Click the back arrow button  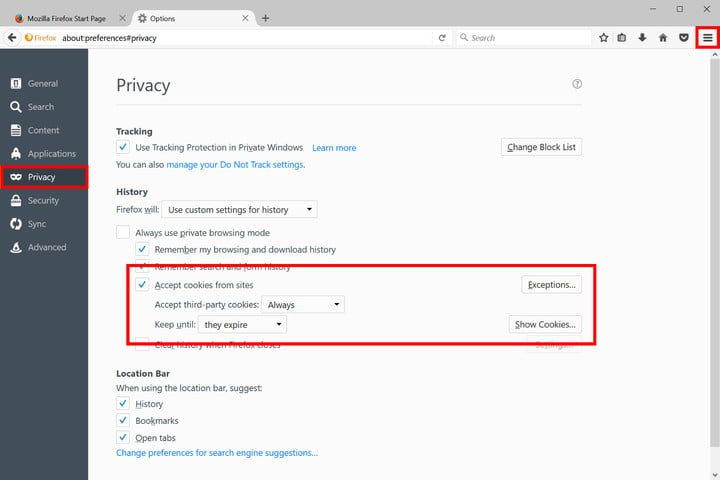12,38
